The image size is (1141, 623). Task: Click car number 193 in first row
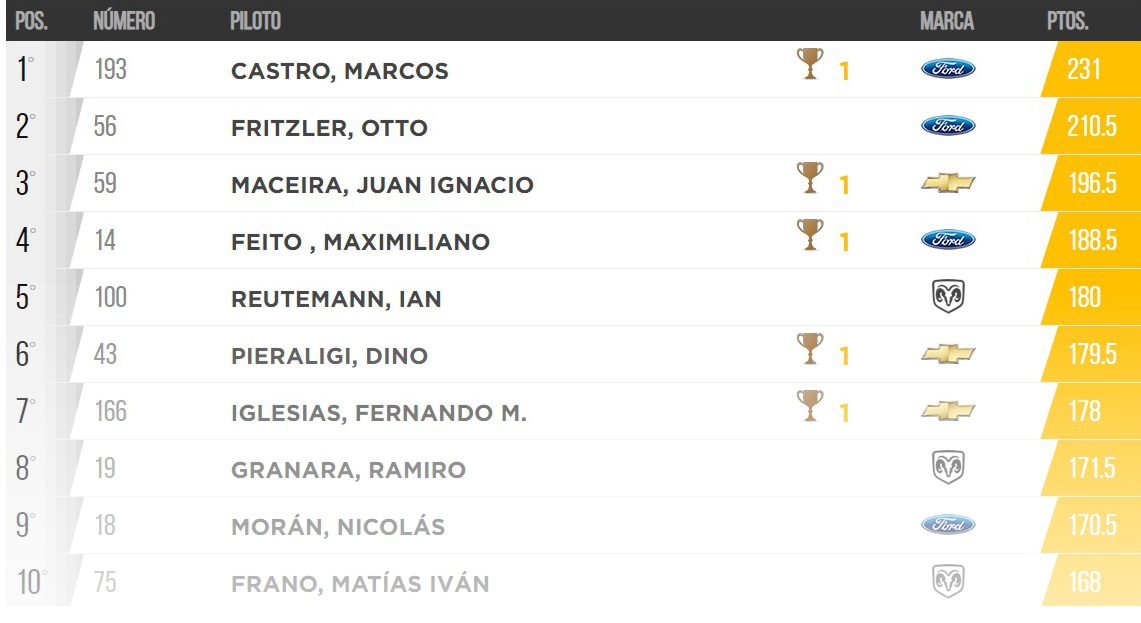tap(110, 70)
